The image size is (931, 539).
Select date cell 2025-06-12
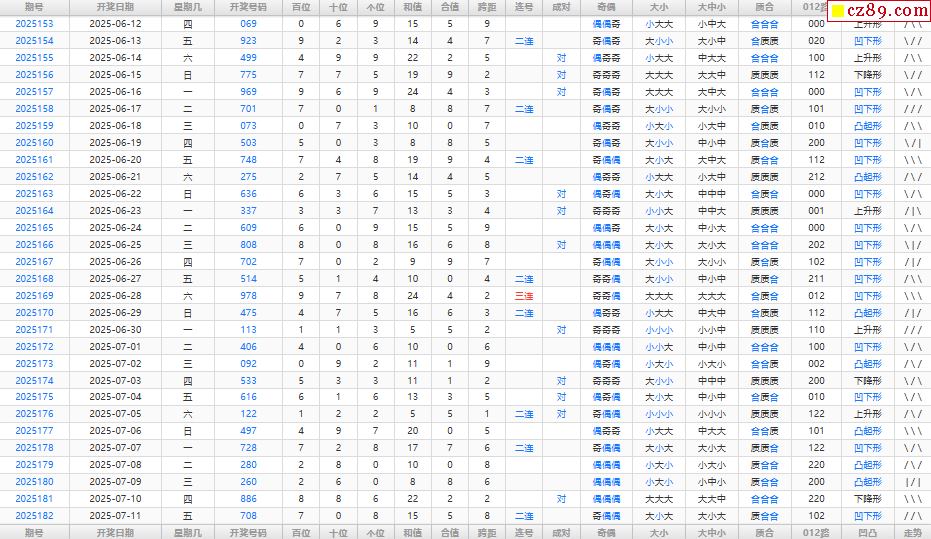(115, 24)
